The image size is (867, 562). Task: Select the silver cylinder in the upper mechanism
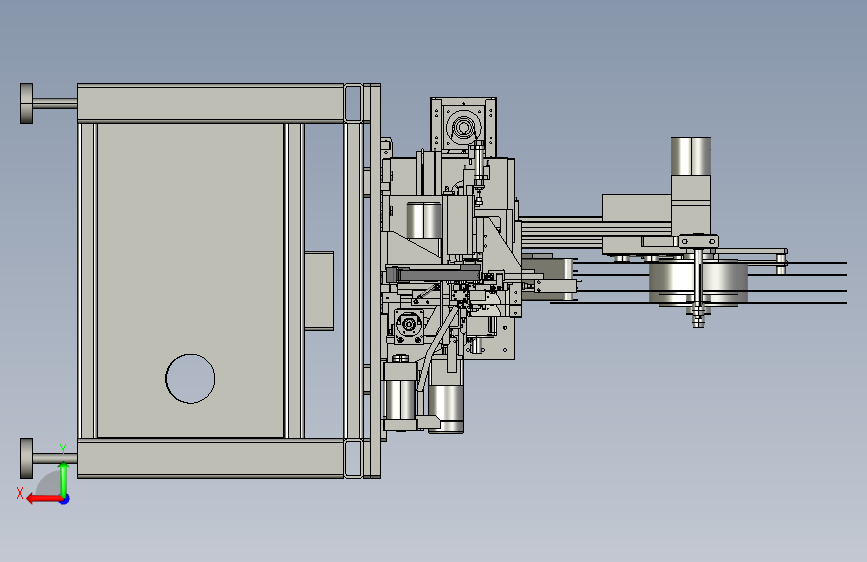424,220
